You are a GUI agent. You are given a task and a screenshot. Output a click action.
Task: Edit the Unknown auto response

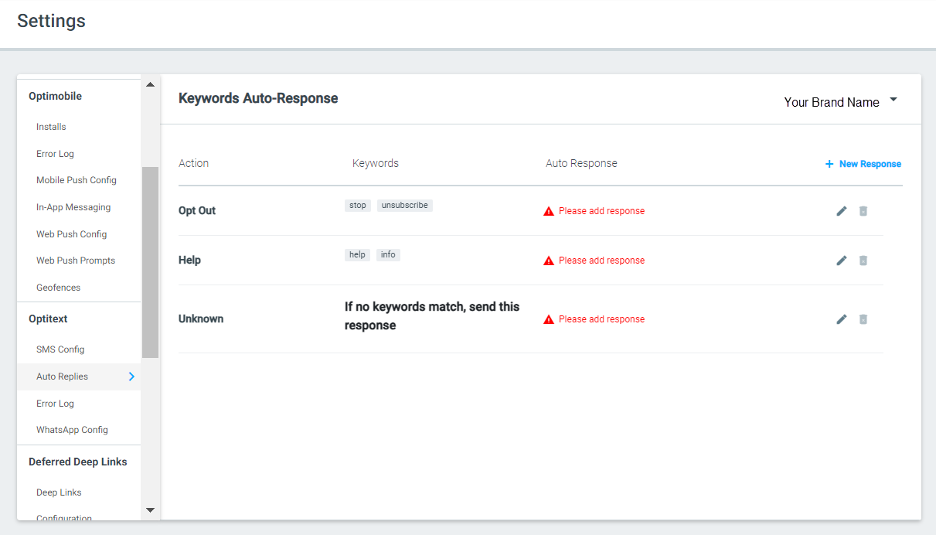(x=841, y=319)
